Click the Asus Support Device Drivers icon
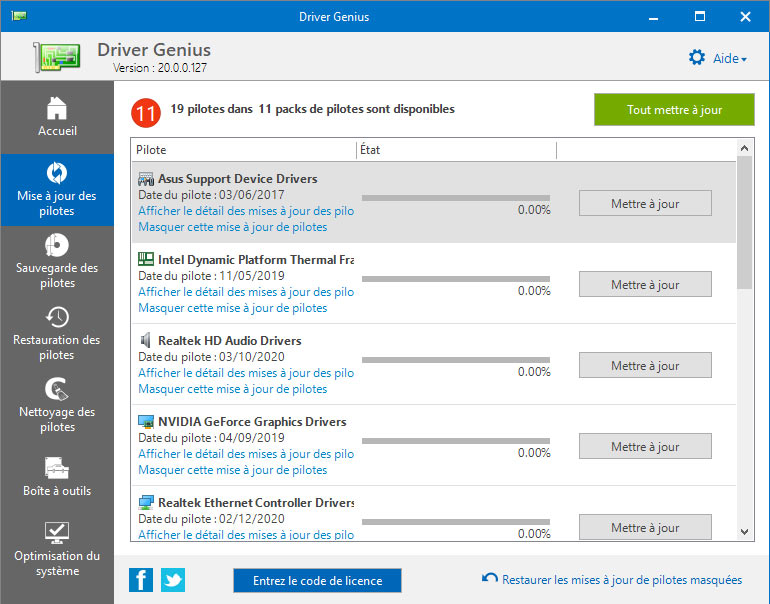 [146, 179]
